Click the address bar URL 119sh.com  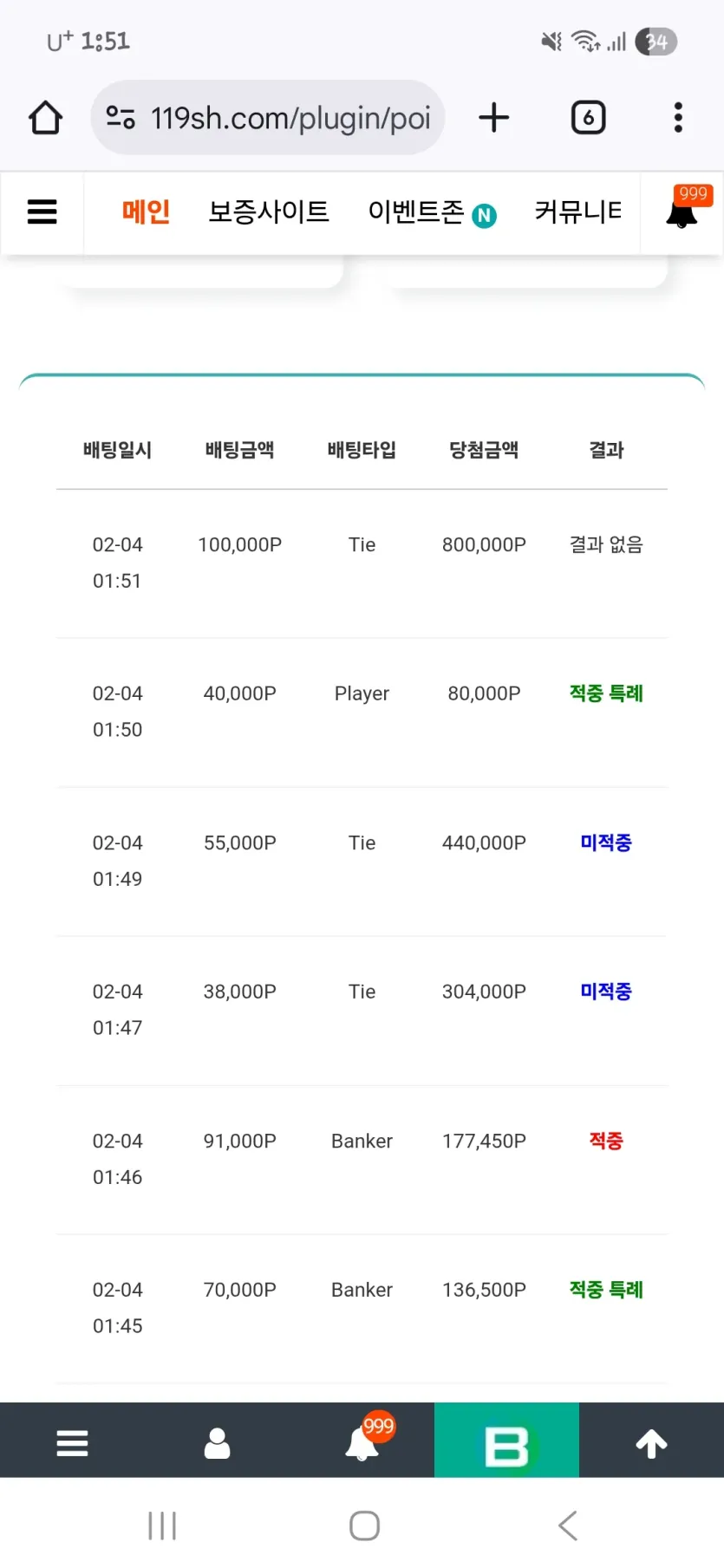(x=290, y=118)
